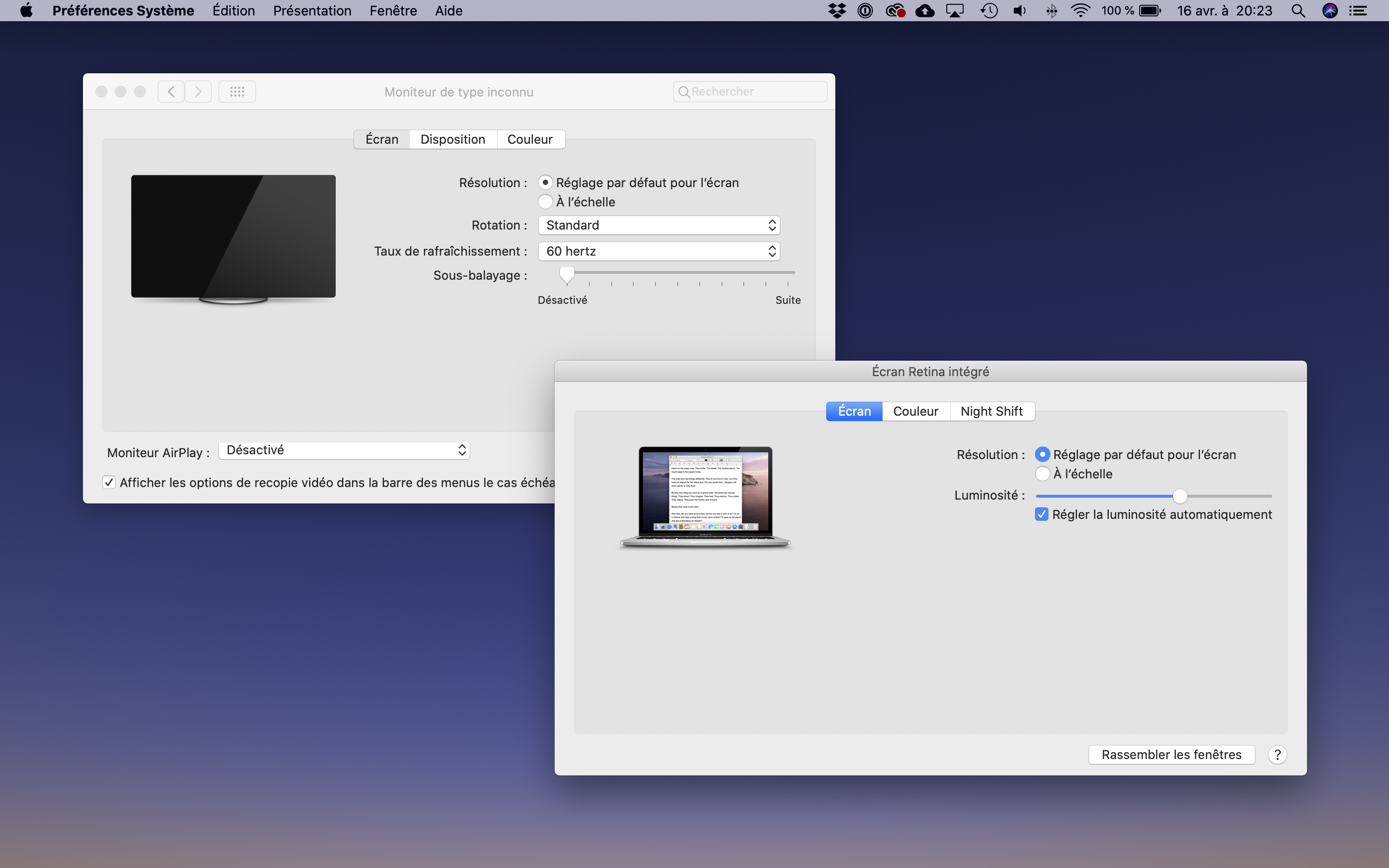Click the AirPlay icon in menu bar
1389x868 pixels.
pos(954,11)
